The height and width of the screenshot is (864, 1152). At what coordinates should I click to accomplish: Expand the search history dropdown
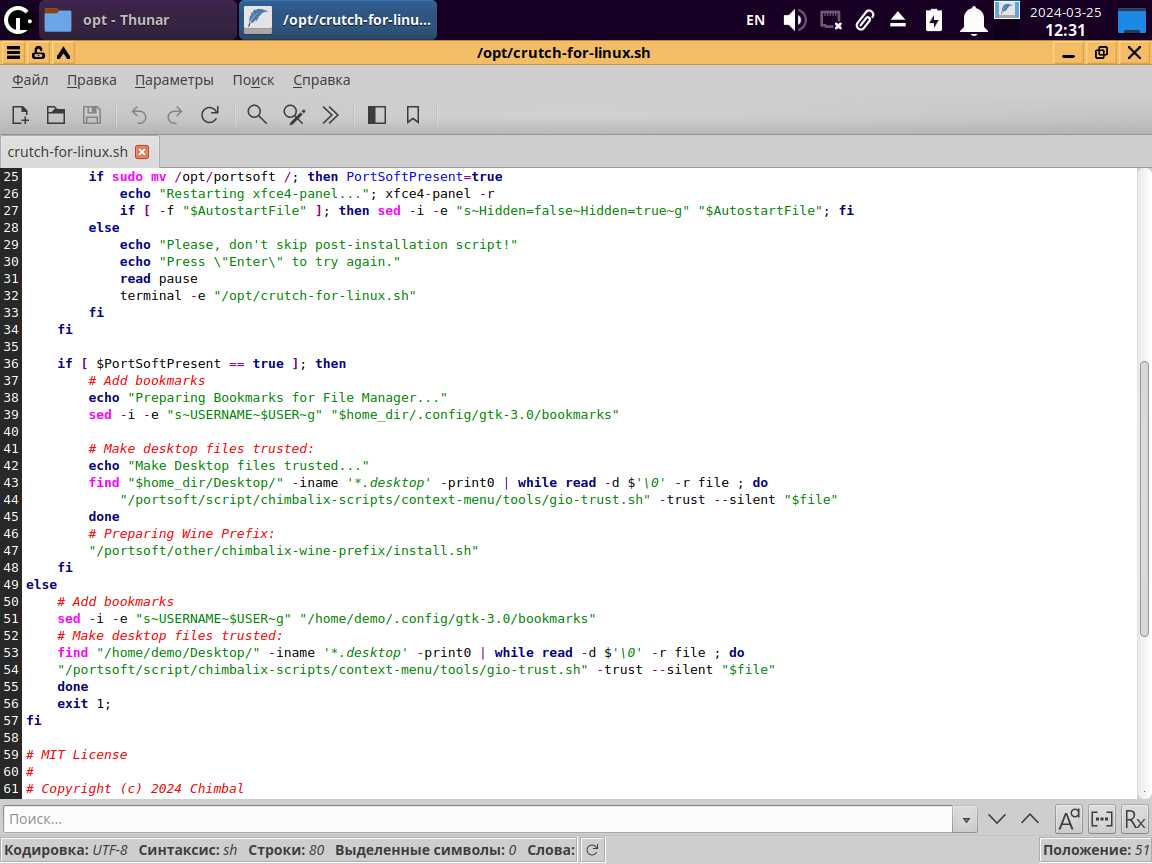pyautogui.click(x=965, y=819)
